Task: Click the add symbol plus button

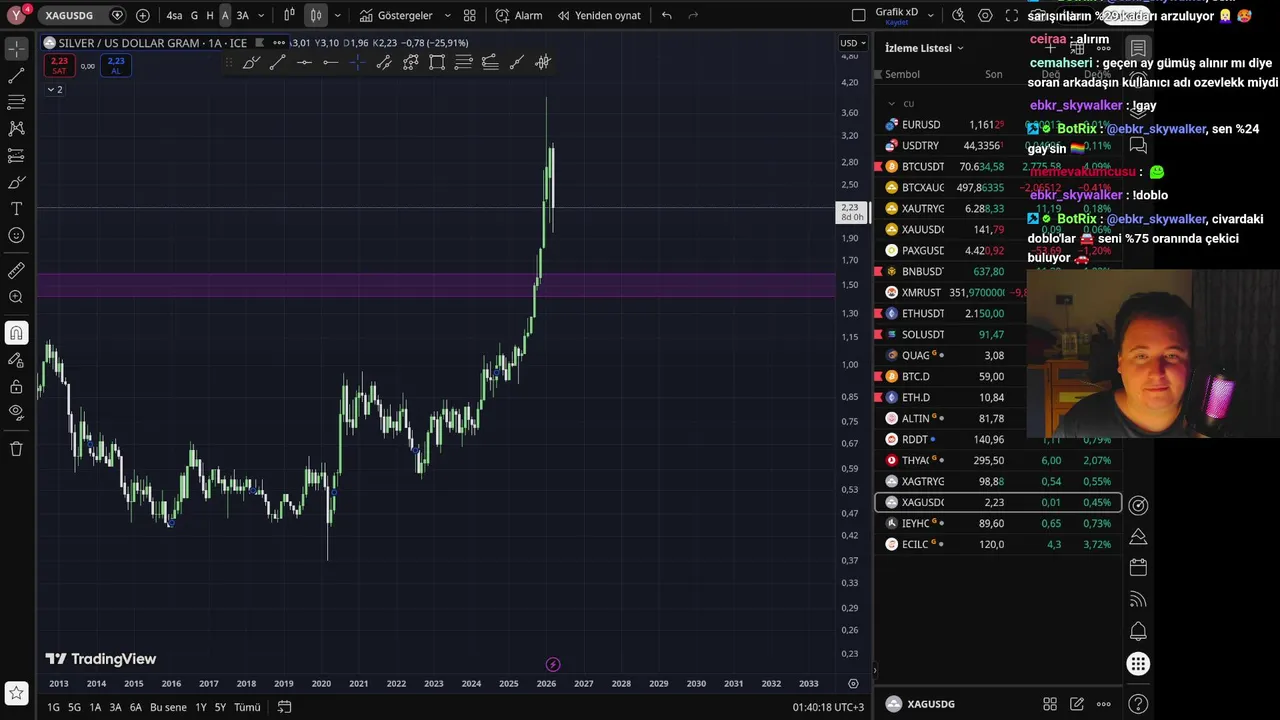Action: (x=143, y=15)
